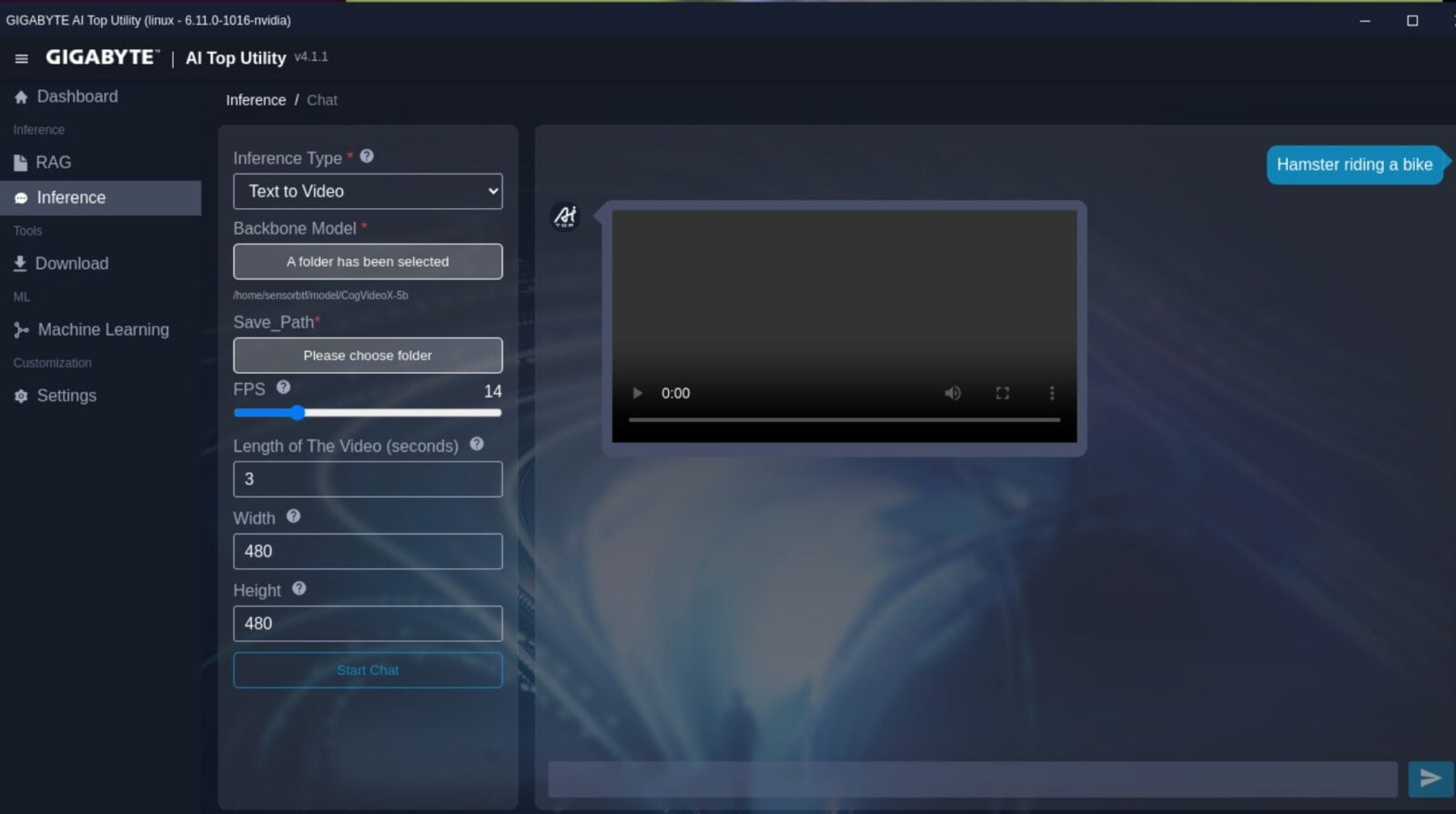Viewport: 1456px width, 814px height.
Task: Click the FPS slider handle
Action: (x=298, y=413)
